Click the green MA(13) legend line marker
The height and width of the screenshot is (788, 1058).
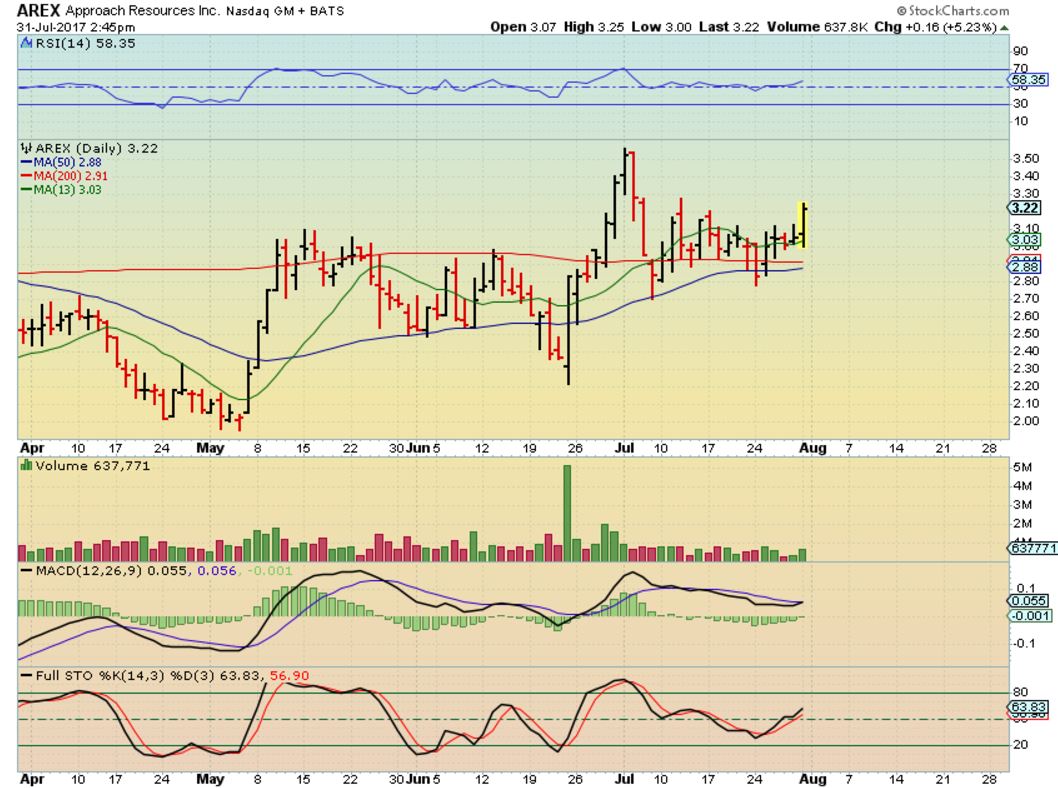[x=27, y=190]
